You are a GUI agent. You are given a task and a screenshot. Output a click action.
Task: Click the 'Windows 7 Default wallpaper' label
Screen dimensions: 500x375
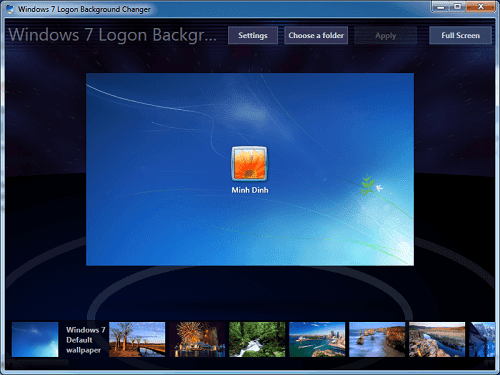(85, 340)
